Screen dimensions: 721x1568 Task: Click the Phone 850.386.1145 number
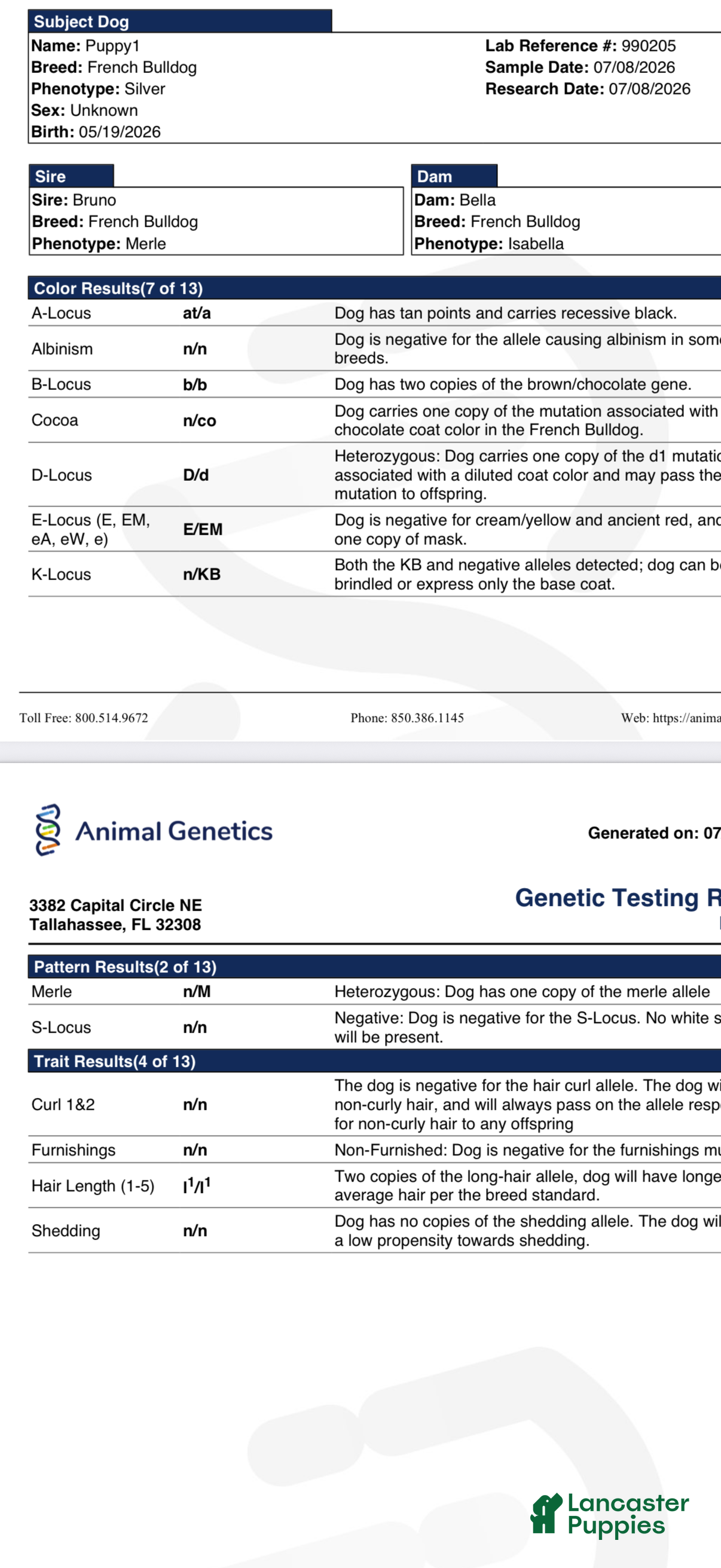[x=427, y=718]
